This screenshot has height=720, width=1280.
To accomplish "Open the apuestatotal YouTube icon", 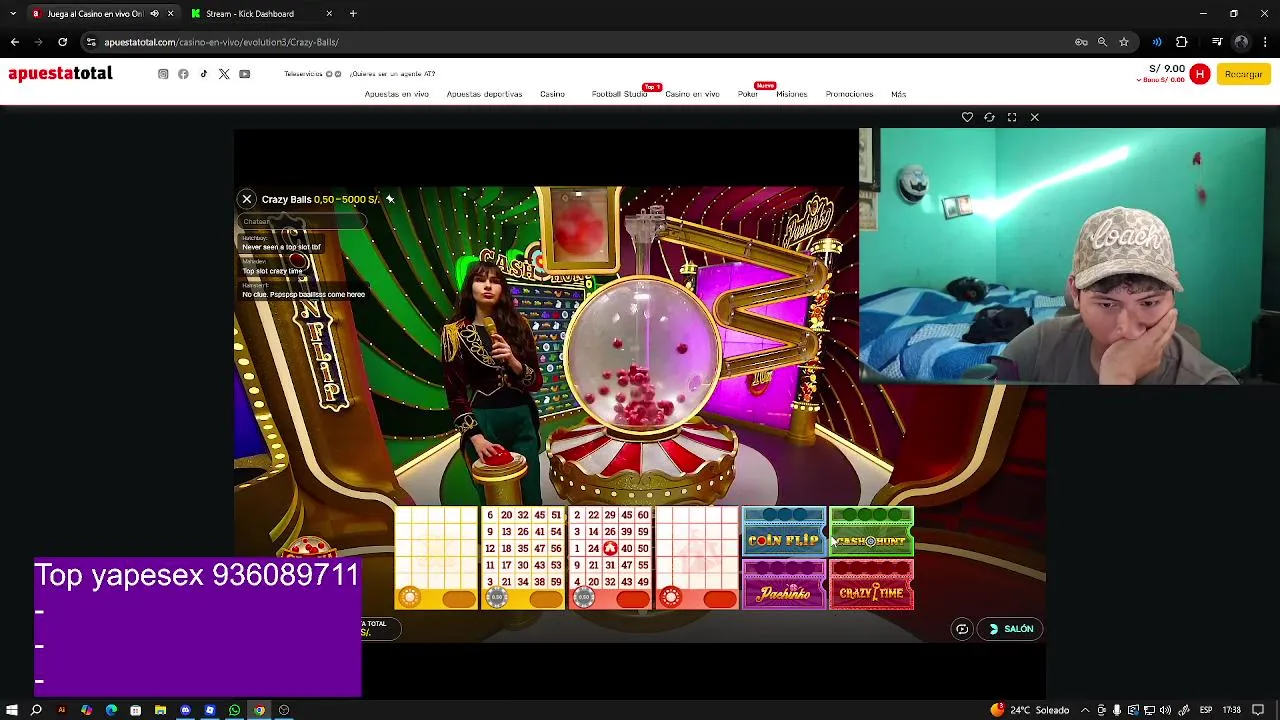I will [x=245, y=74].
